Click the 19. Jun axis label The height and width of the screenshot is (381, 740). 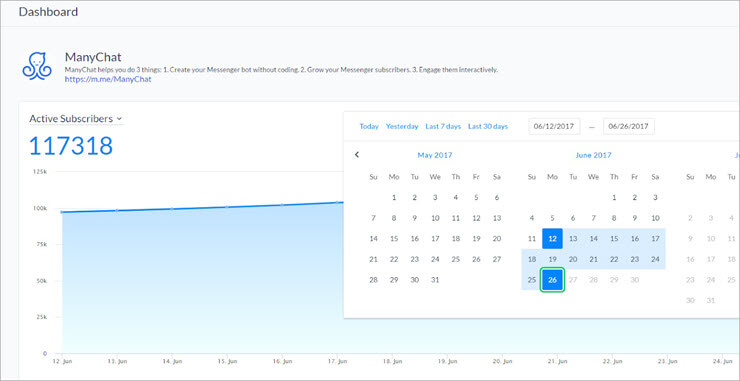(x=447, y=362)
